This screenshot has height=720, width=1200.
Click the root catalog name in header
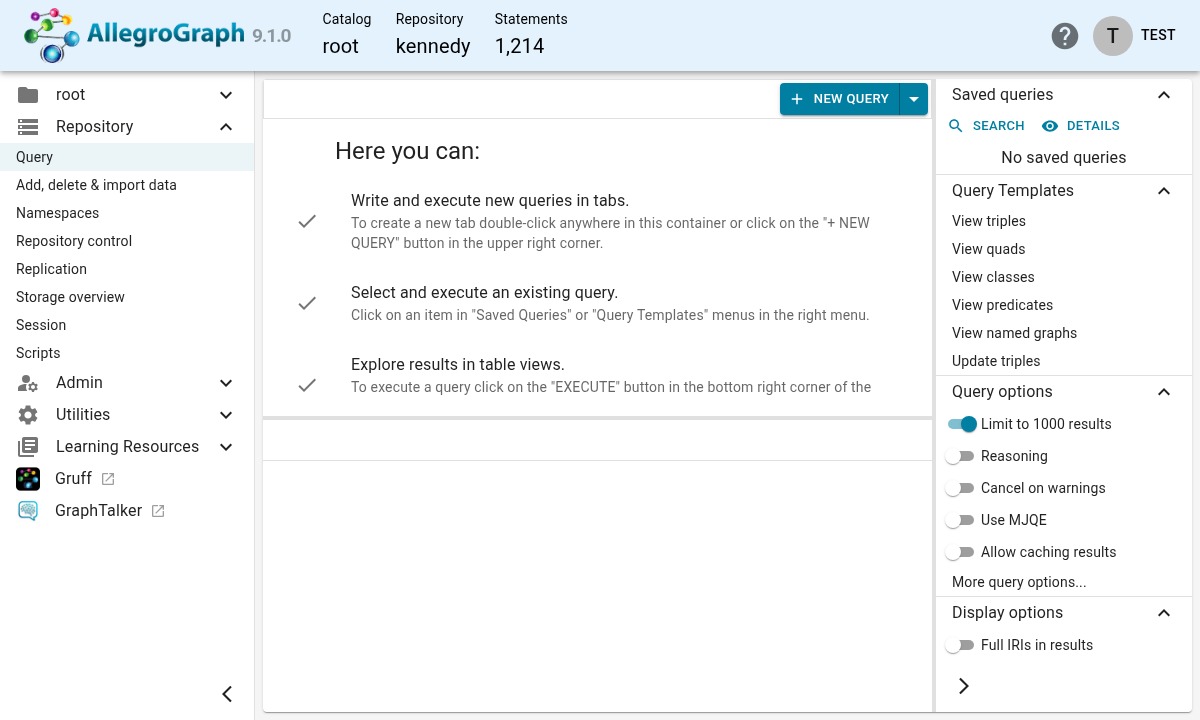[x=340, y=46]
